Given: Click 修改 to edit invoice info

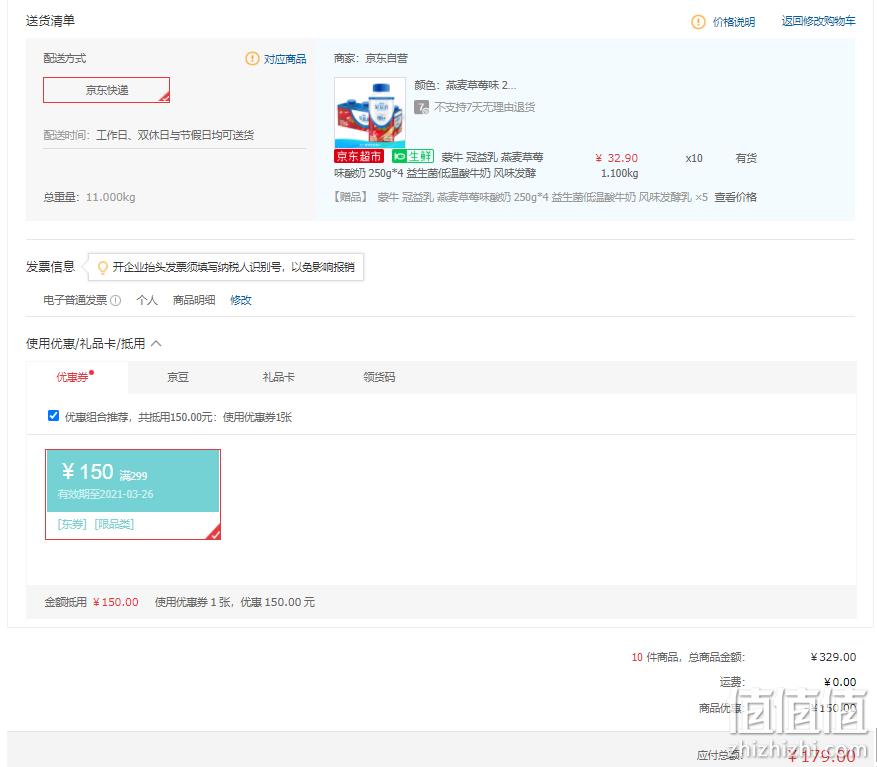Looking at the screenshot, I should coord(241,300).
